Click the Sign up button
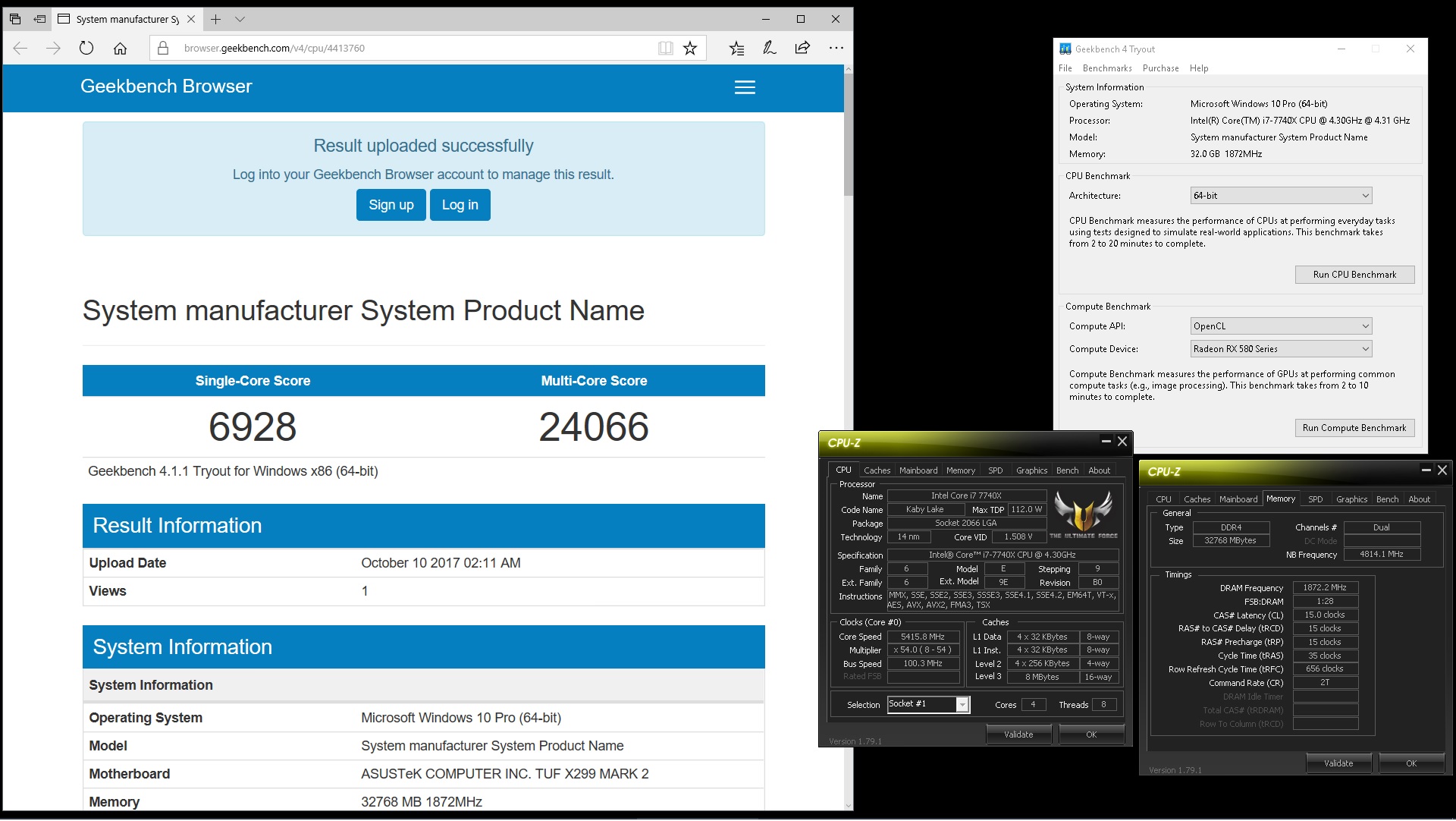Viewport: 1456px width, 821px height. pyautogui.click(x=391, y=205)
